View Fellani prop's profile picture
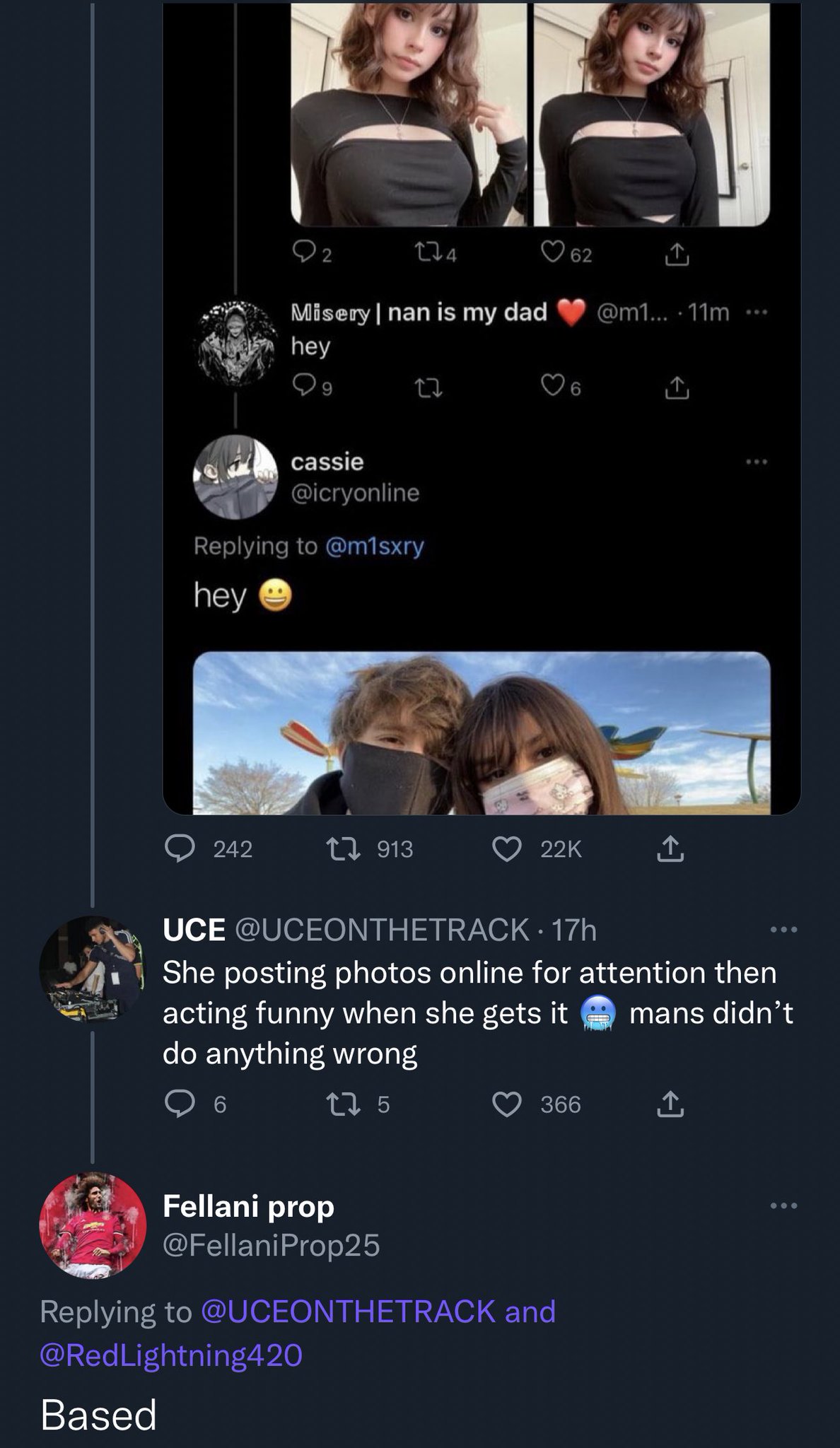Image resolution: width=840 pixels, height=1448 pixels. 93,1225
